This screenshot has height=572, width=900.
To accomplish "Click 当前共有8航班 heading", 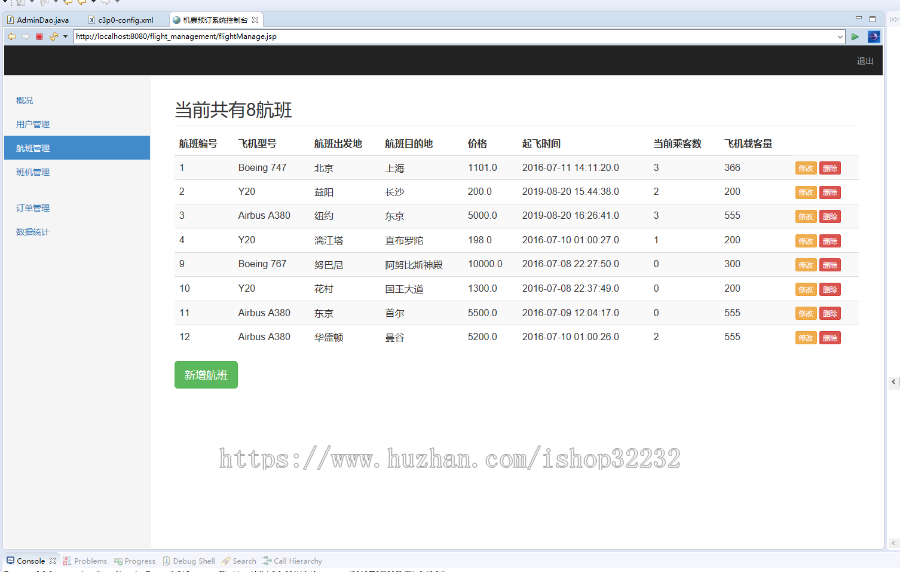I will coord(233,110).
